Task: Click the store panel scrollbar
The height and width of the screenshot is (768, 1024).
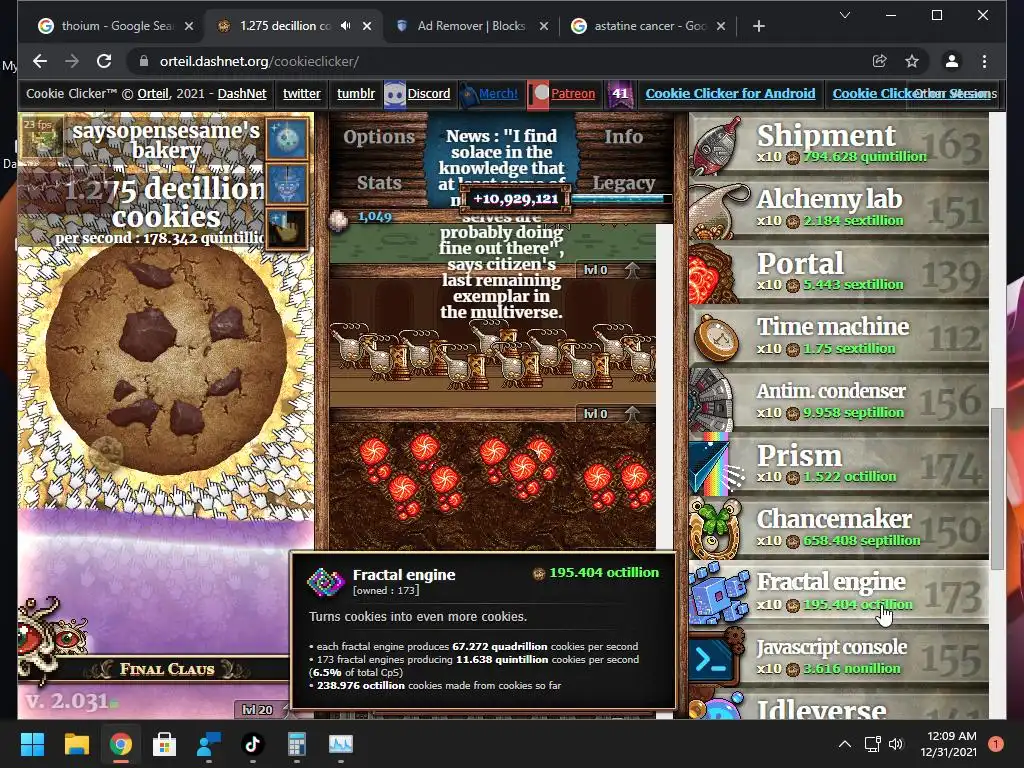Action: coord(997,488)
